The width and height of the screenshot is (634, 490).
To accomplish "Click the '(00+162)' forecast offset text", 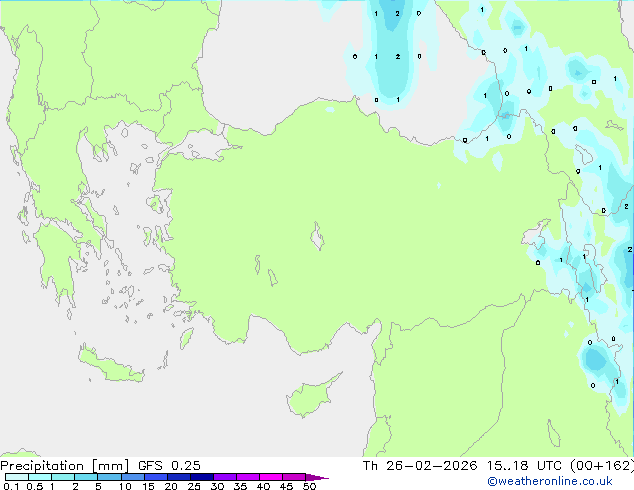I will 602,466.
